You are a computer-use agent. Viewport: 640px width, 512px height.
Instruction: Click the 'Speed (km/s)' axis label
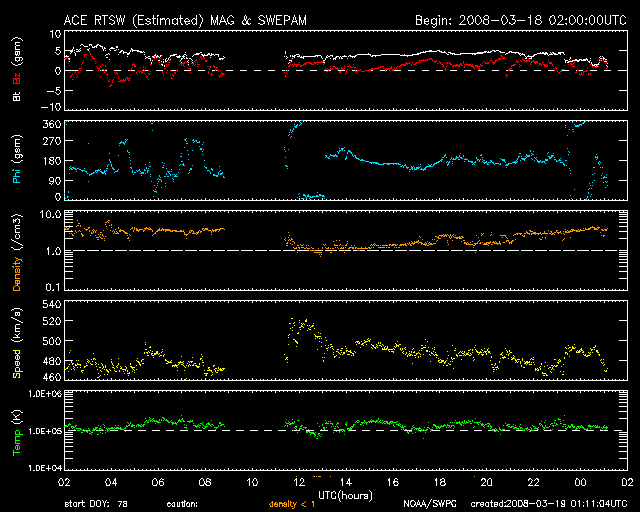pos(17,343)
